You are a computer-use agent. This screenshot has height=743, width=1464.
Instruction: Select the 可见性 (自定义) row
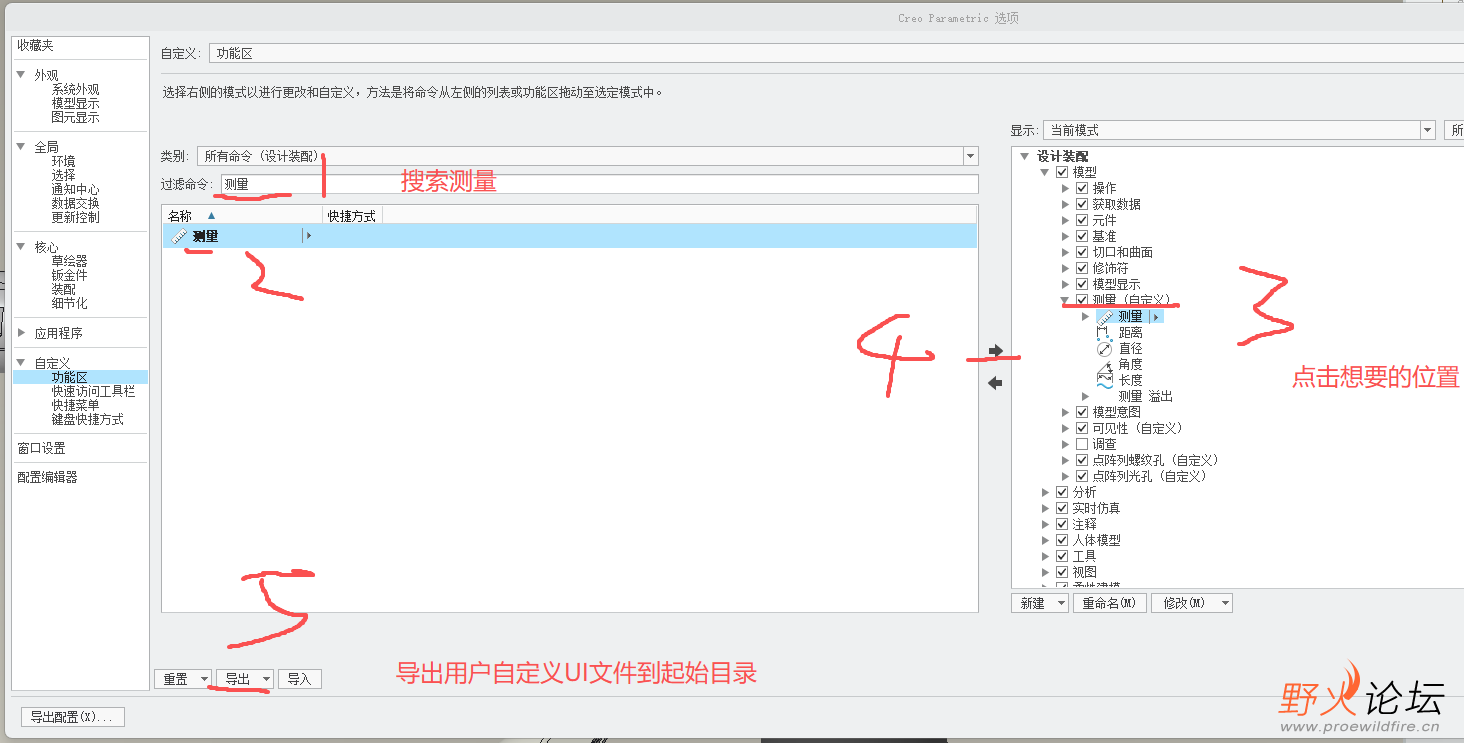coord(1137,428)
